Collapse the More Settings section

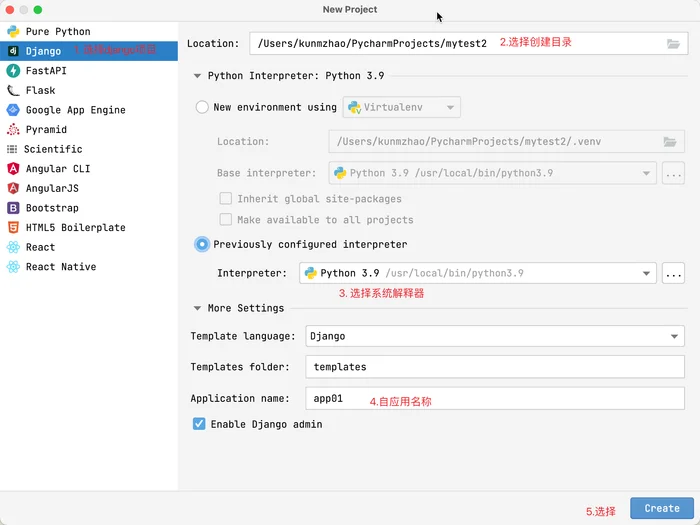point(197,308)
